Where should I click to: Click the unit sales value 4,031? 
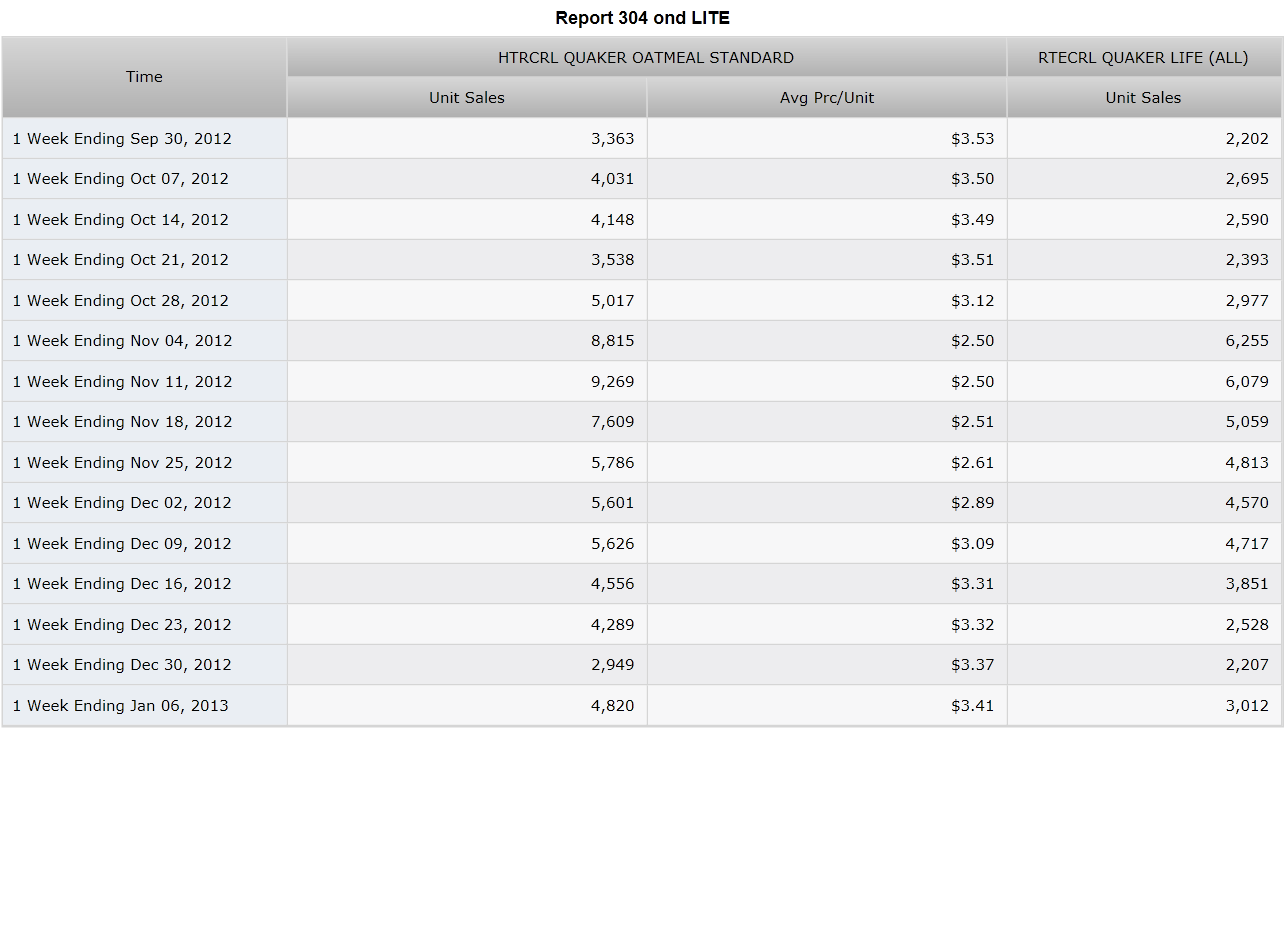(x=613, y=179)
